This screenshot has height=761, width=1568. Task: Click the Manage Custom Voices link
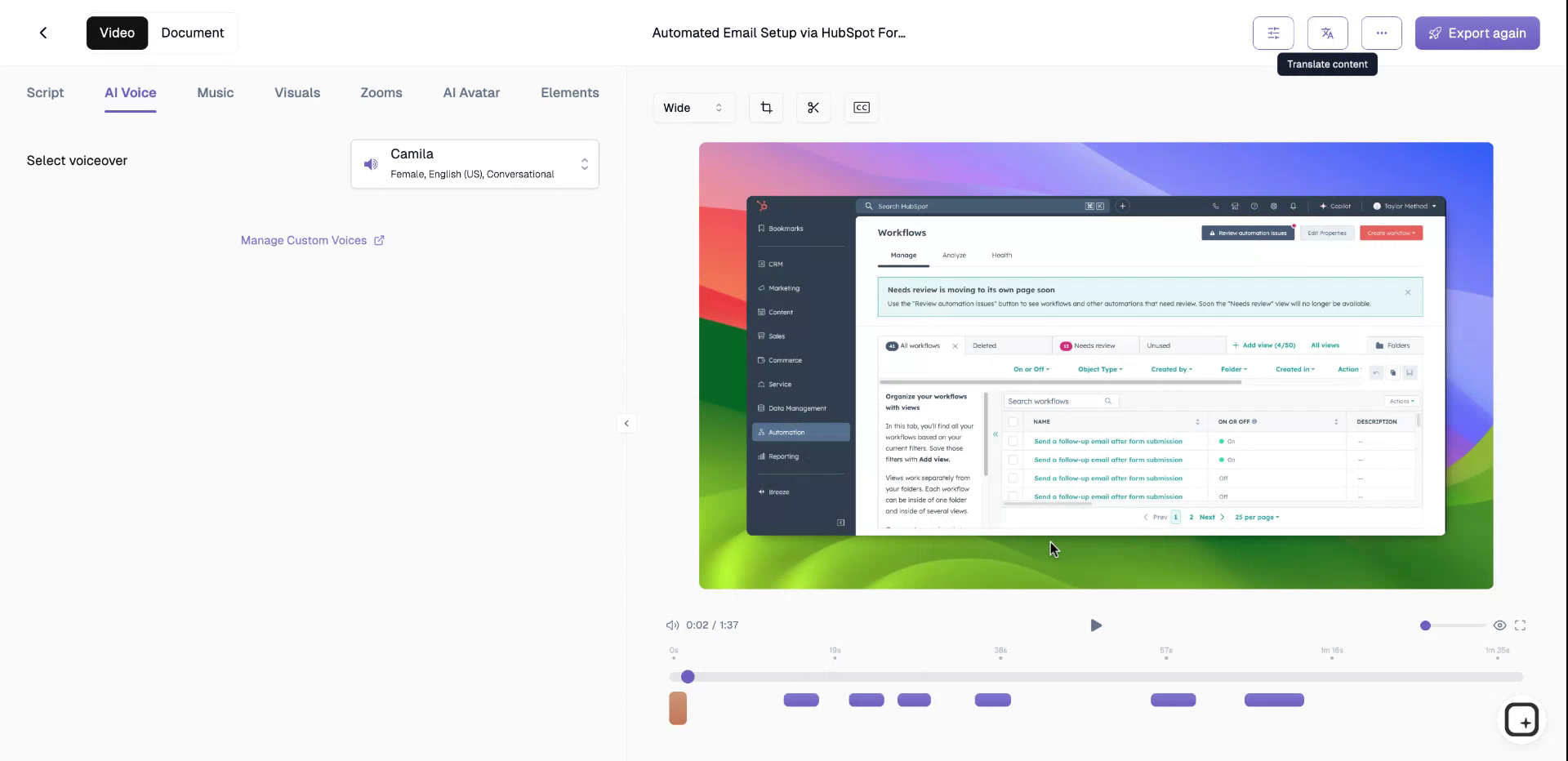point(312,240)
